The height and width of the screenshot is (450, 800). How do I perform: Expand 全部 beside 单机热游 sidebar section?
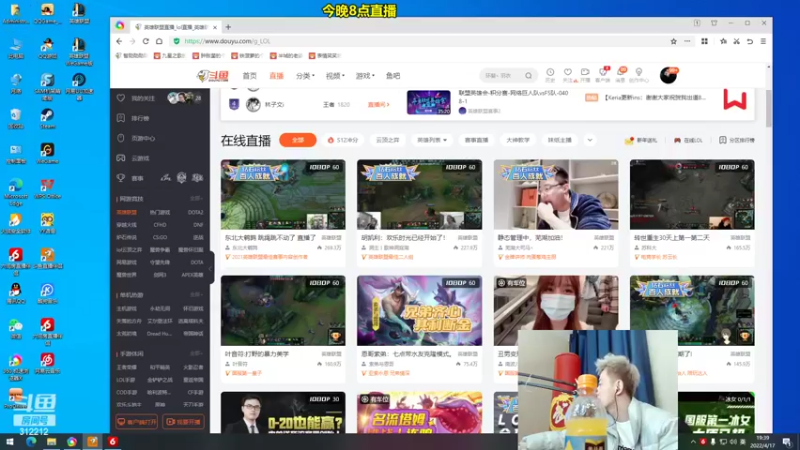(196, 294)
